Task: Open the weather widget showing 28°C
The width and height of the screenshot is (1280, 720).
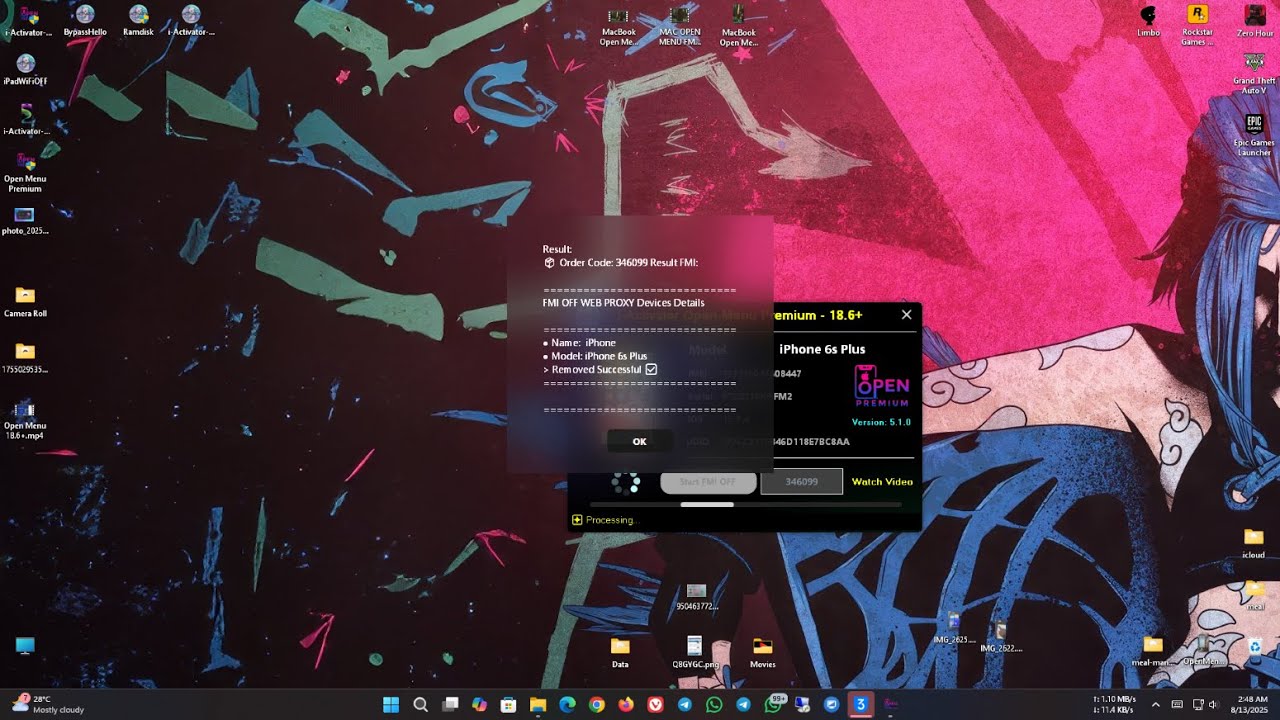Action: [x=48, y=704]
